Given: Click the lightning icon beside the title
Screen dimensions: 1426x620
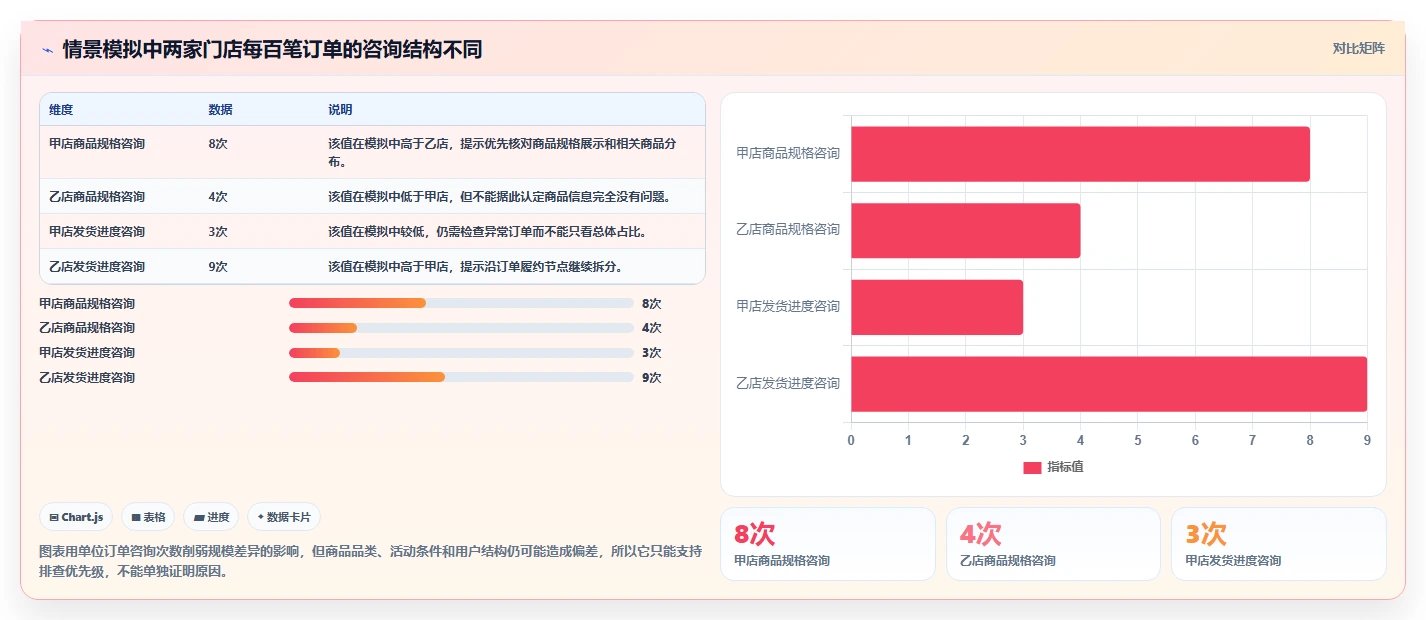Looking at the screenshot, I should 47,50.
